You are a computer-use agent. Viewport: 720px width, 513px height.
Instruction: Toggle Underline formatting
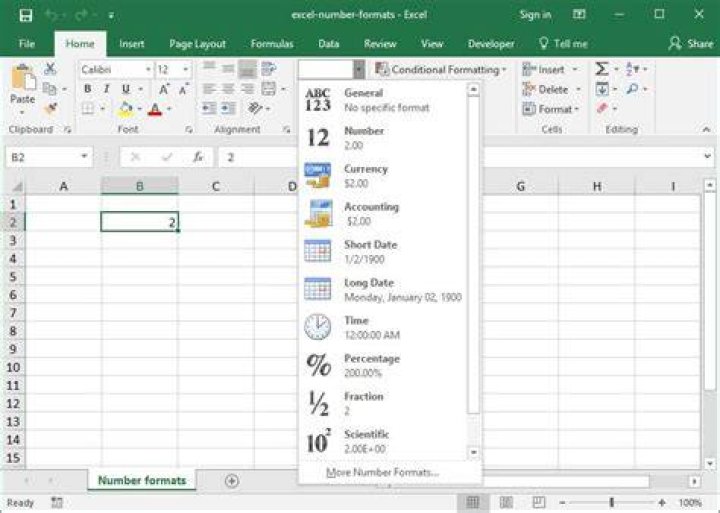click(126, 89)
